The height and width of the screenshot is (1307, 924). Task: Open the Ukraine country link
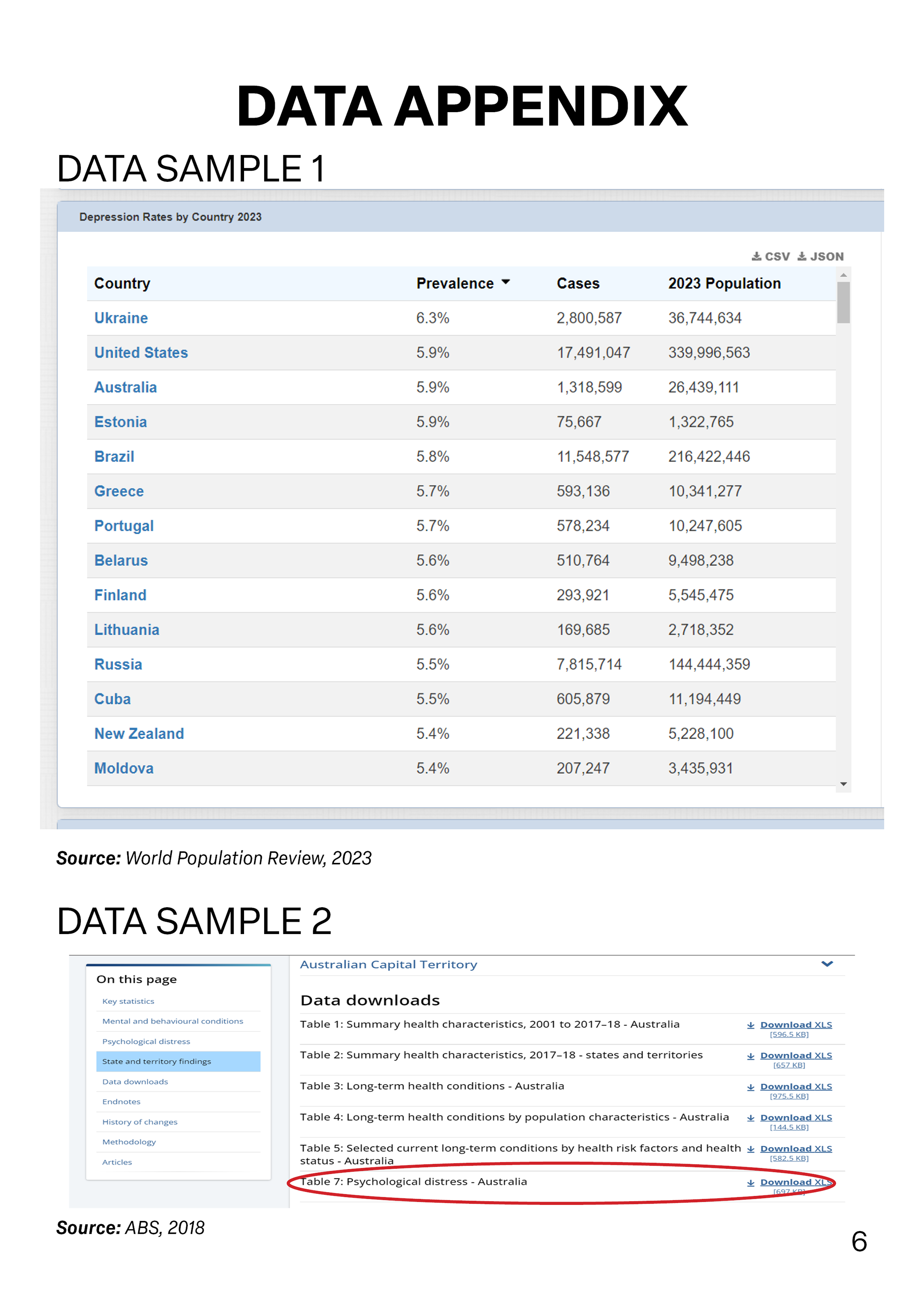coord(121,318)
